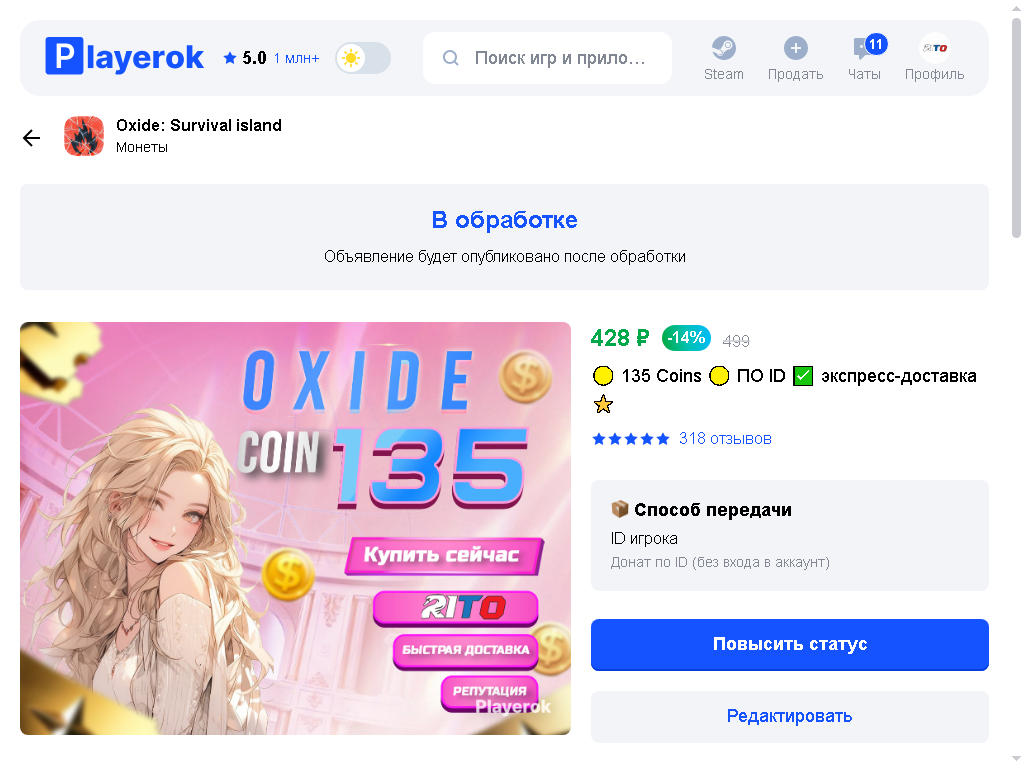
Task: Click the five-star rating stars
Action: pyautogui.click(x=631, y=439)
